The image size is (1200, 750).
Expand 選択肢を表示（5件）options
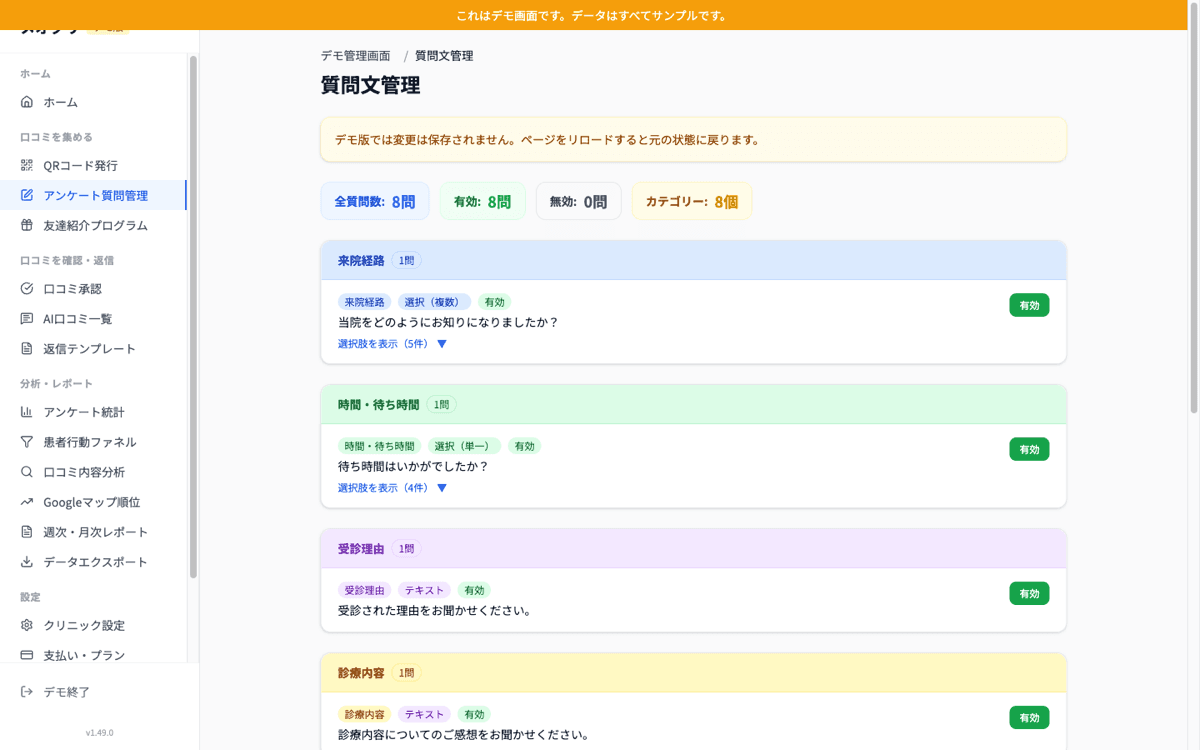(x=392, y=344)
